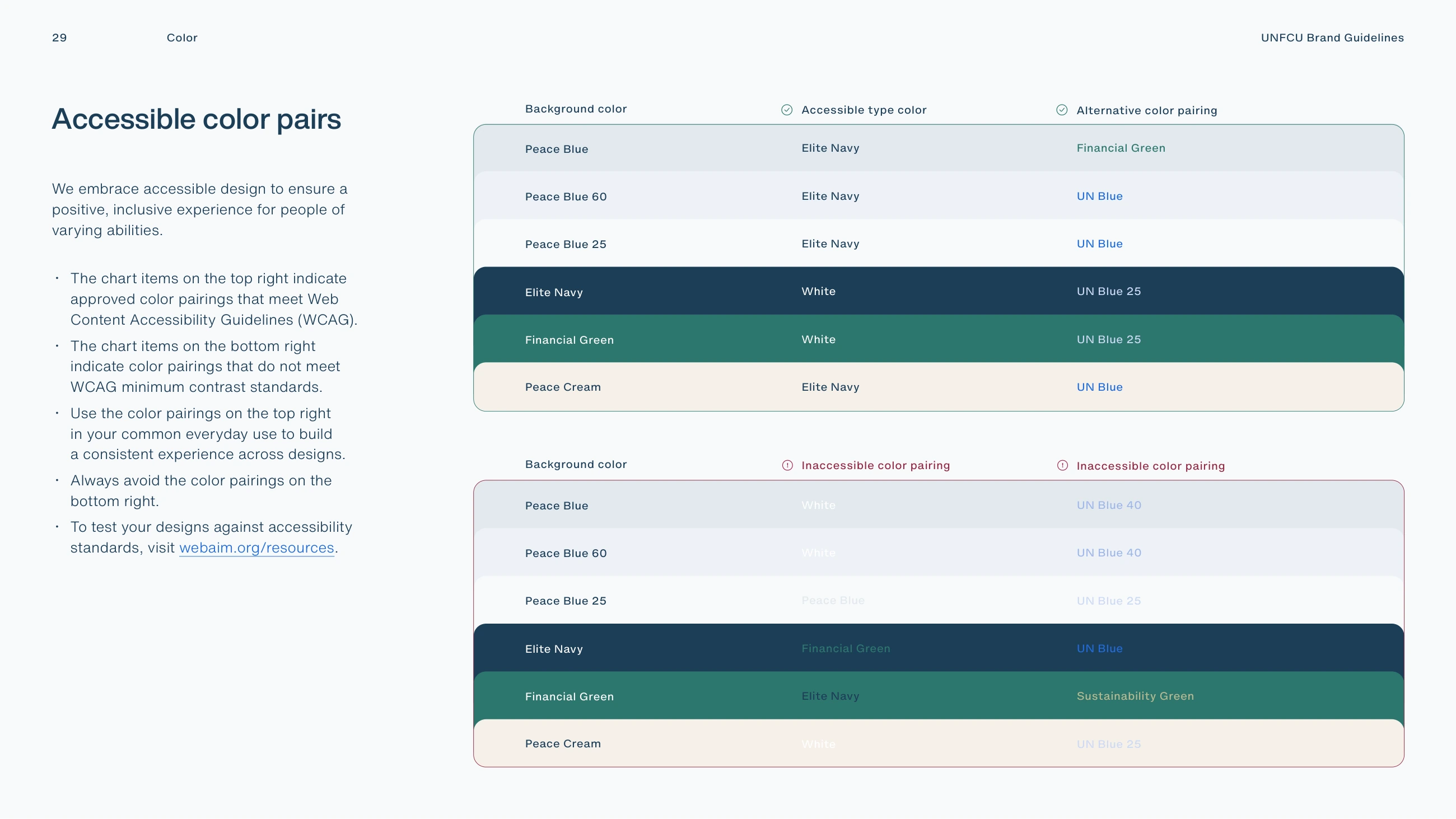Click page number 29

pos(59,38)
